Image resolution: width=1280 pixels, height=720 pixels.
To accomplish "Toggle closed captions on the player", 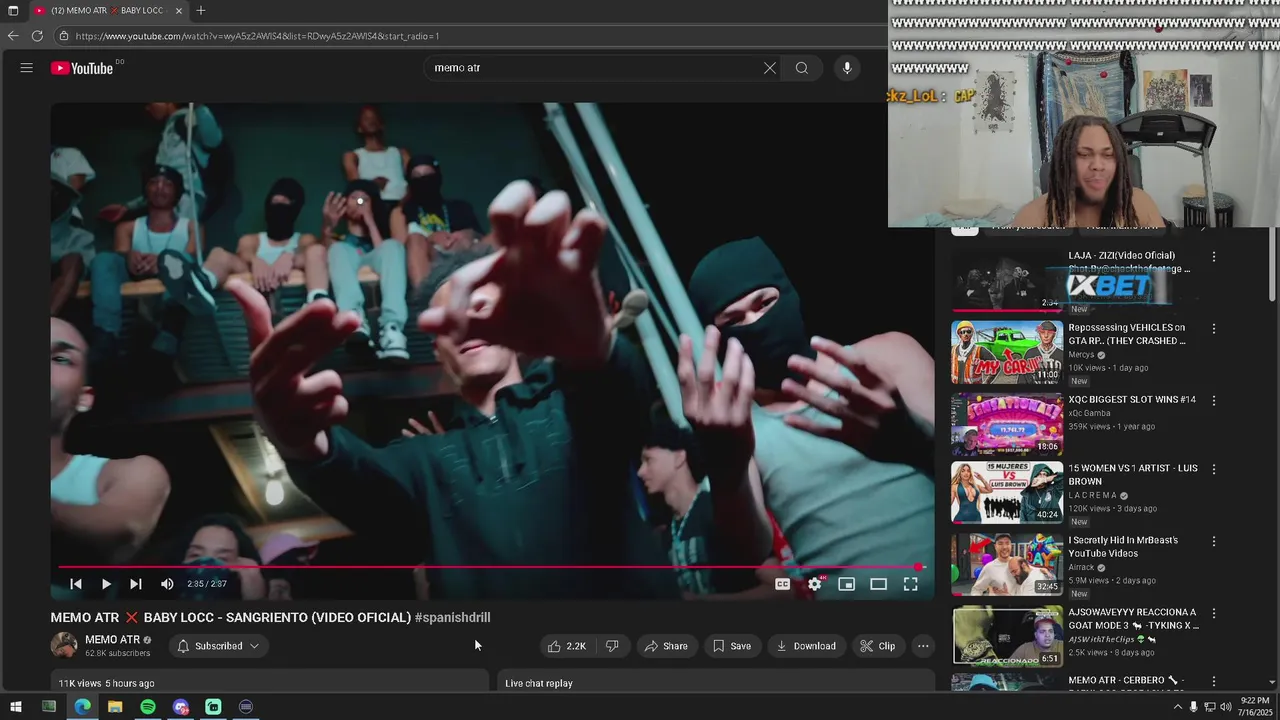I will point(783,584).
